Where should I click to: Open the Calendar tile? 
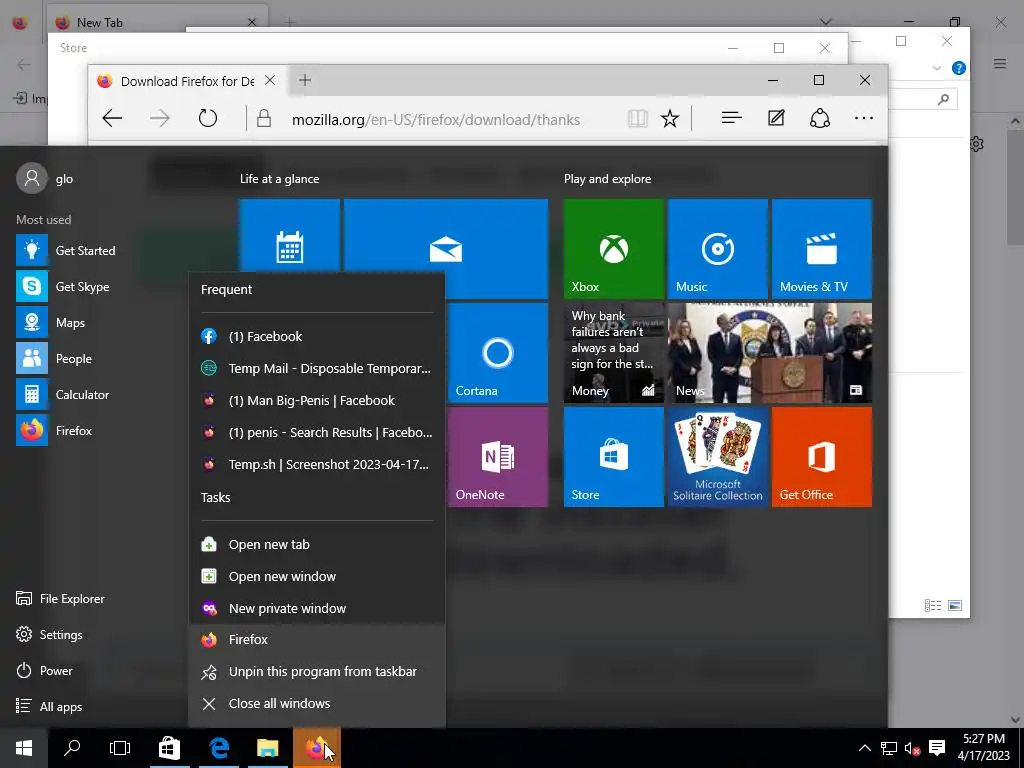pos(289,236)
